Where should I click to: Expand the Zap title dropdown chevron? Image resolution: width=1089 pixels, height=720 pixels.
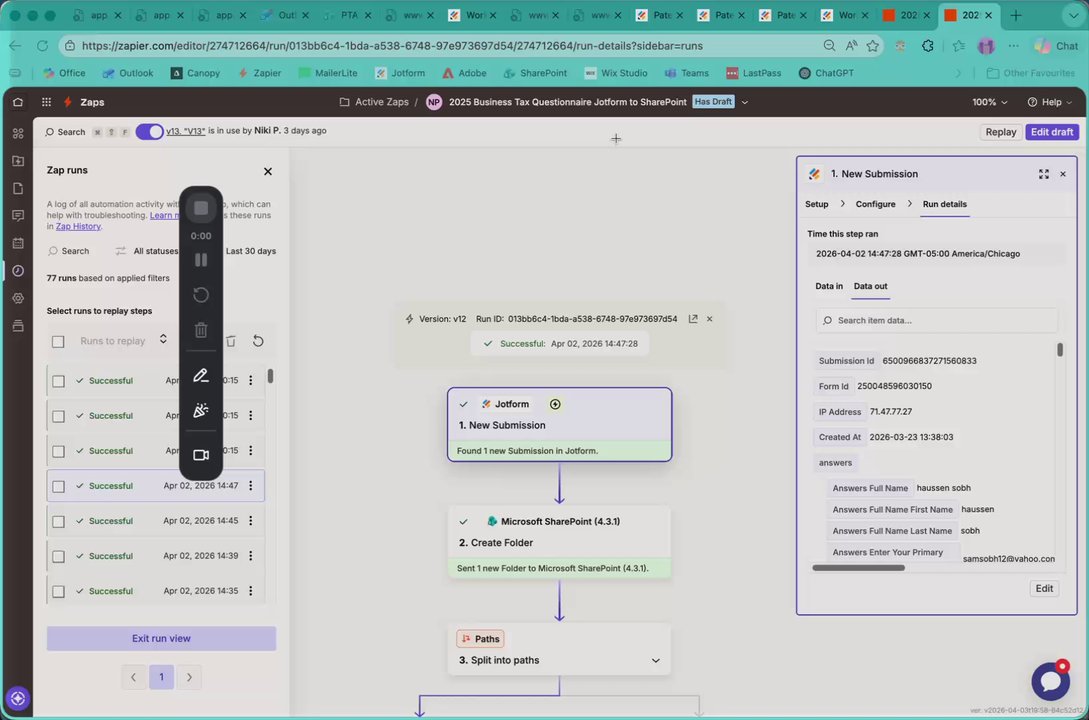click(745, 102)
